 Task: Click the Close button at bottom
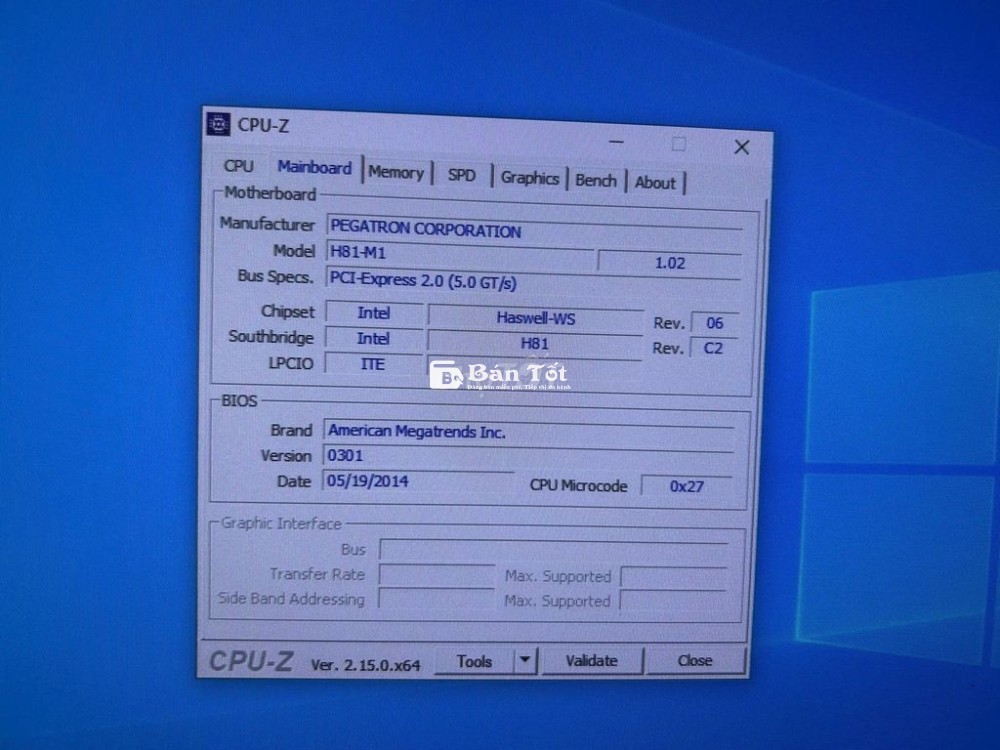(x=695, y=660)
